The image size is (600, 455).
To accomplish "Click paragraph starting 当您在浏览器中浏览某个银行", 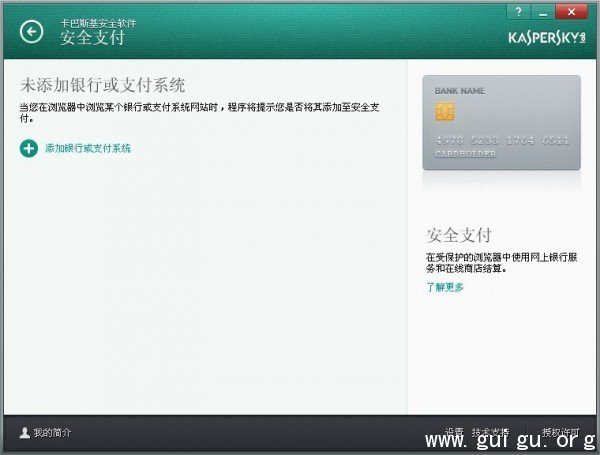I will pos(199,113).
